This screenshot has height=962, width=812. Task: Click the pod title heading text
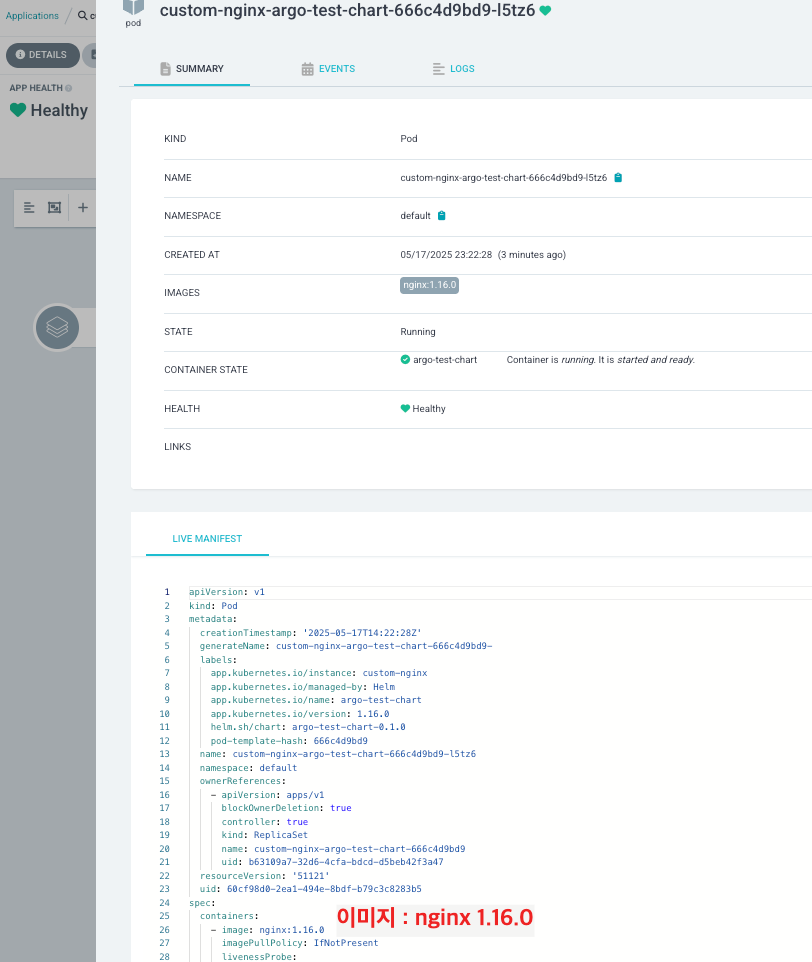point(347,10)
